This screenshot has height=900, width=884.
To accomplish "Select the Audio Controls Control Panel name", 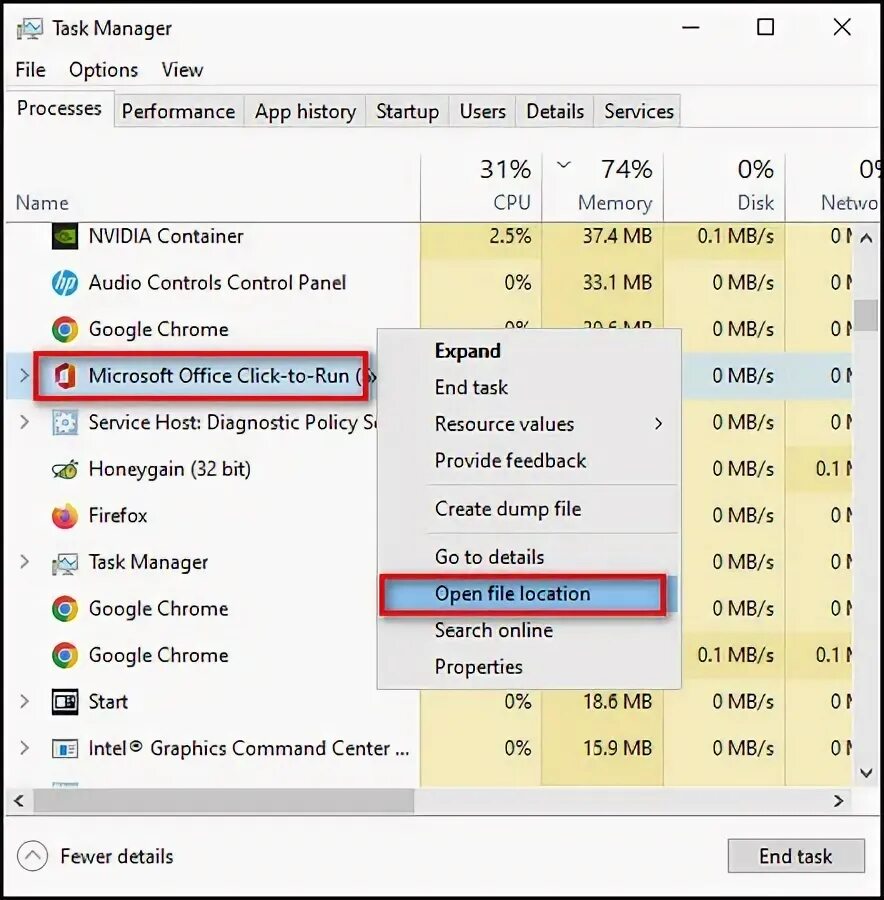I will (x=218, y=283).
